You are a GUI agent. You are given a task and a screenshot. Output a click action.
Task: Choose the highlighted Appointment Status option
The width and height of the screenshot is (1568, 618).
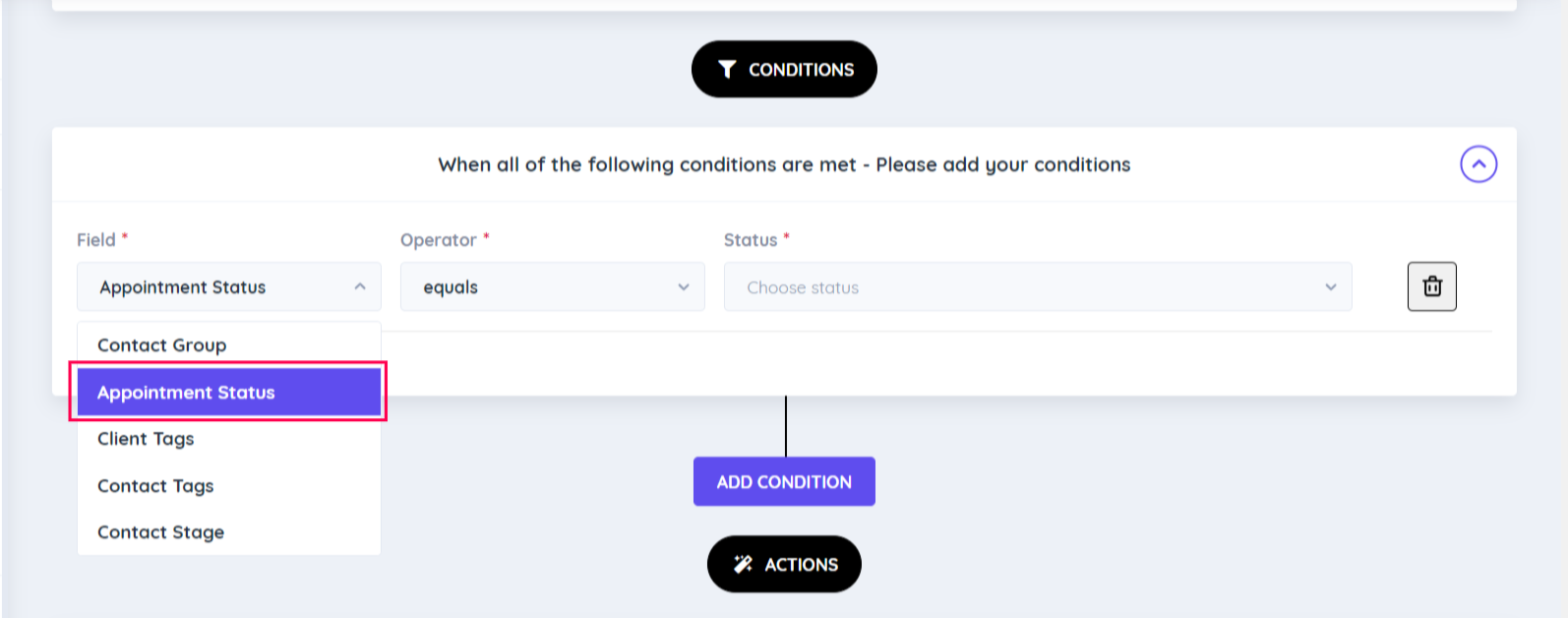click(186, 393)
